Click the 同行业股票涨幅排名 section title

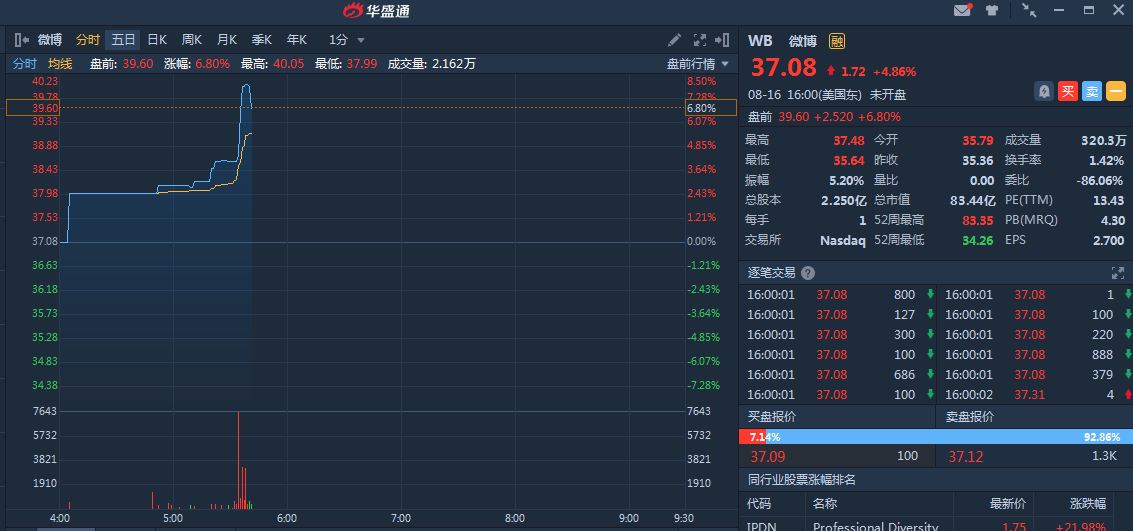[x=801, y=480]
